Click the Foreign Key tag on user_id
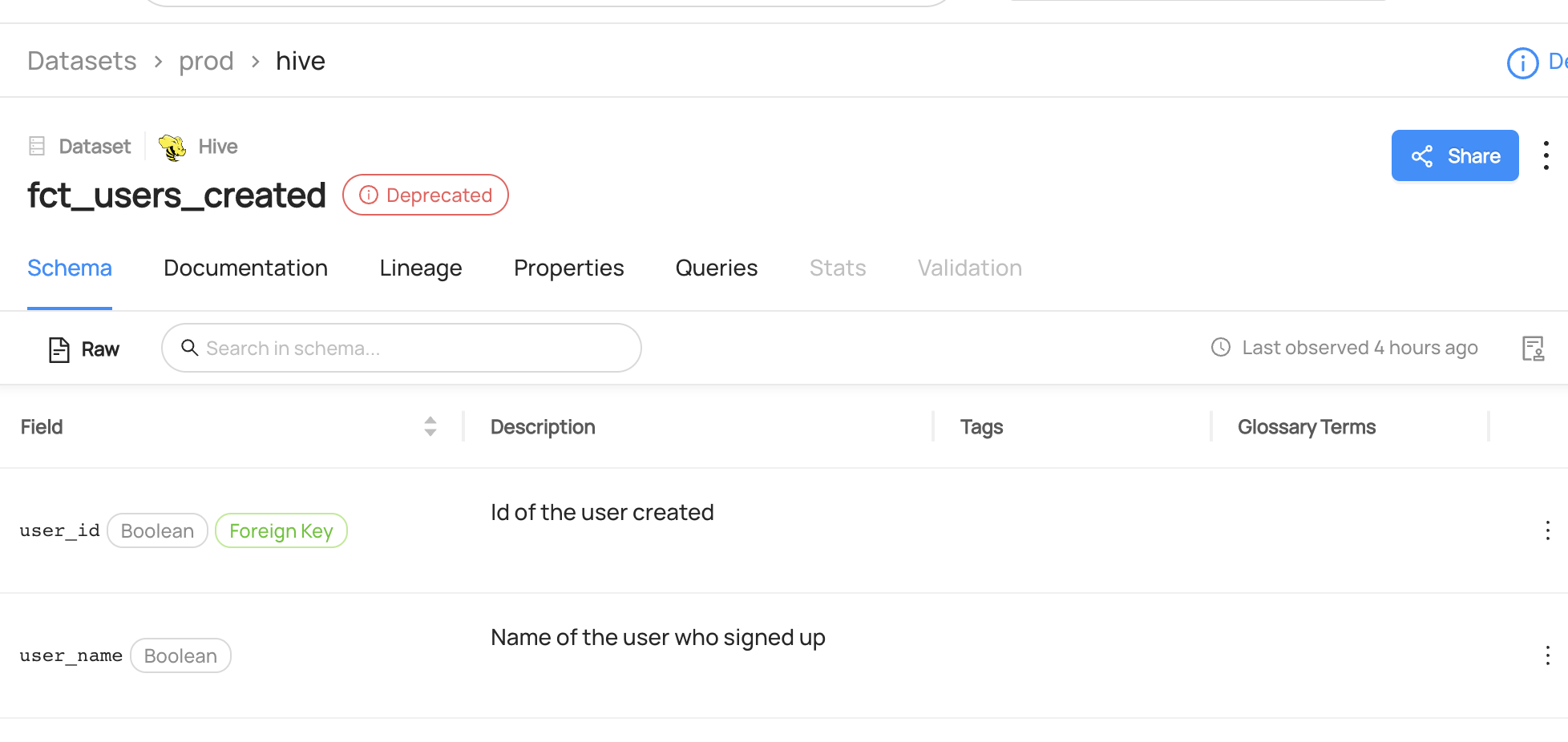The image size is (1568, 742). 281,531
